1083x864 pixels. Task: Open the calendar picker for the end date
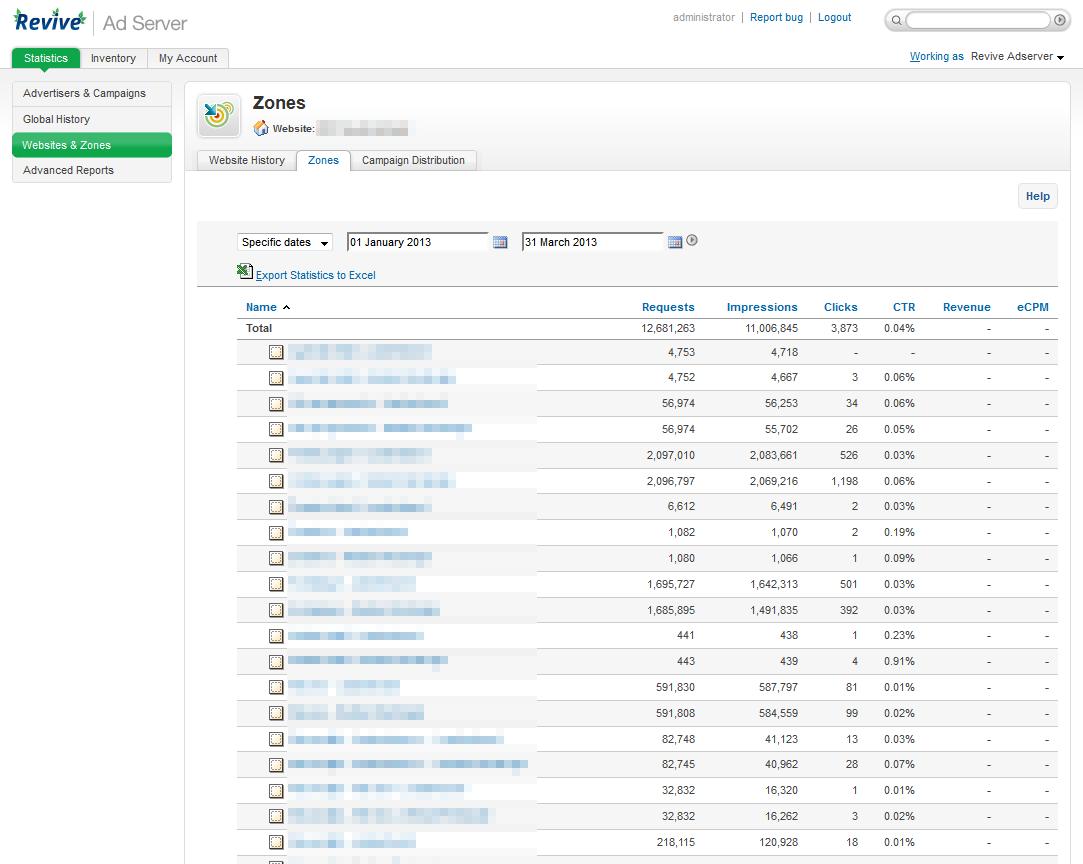click(674, 241)
